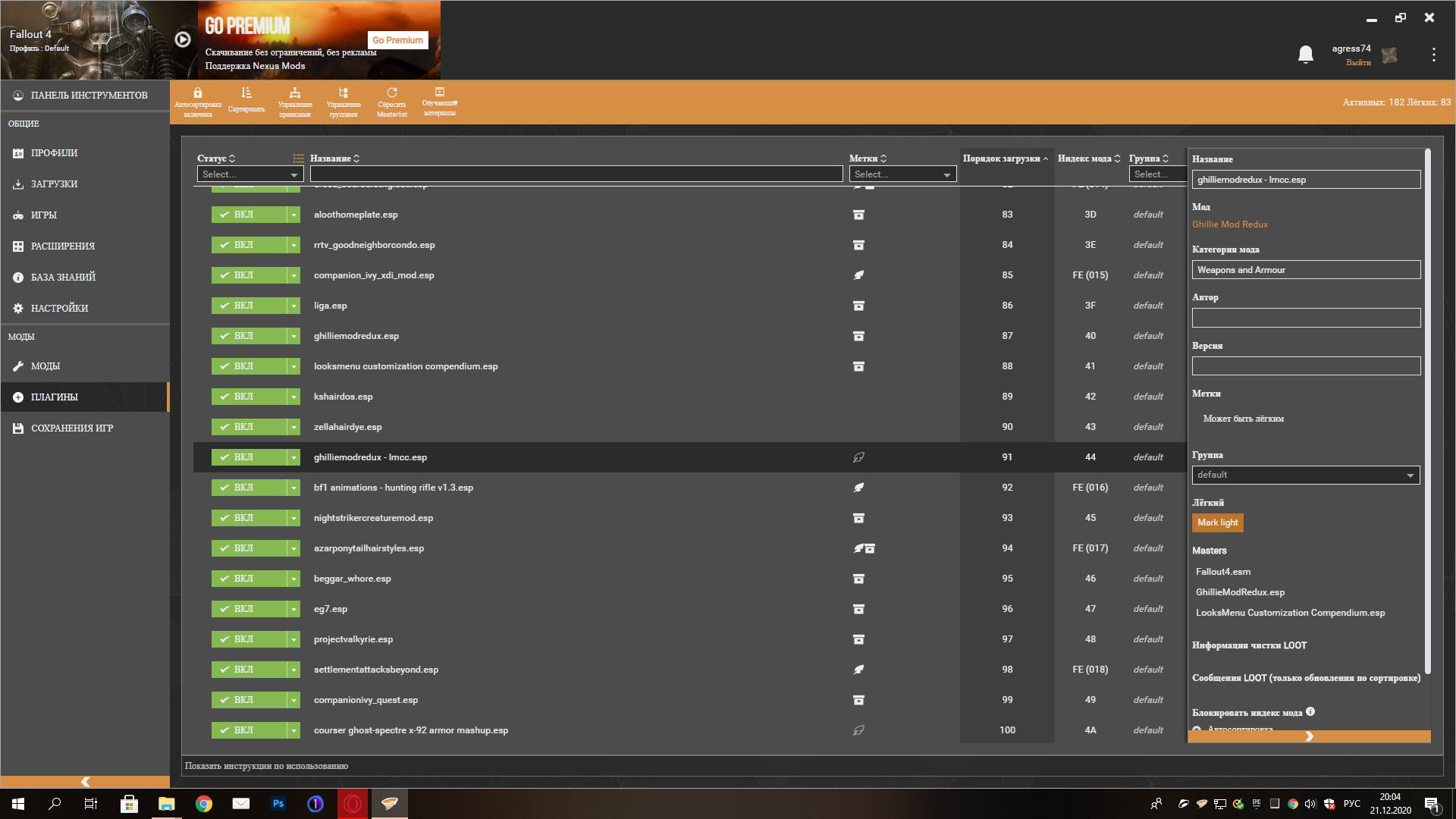Open status arrow dropdown for beggar_whore.esp

click(293, 579)
